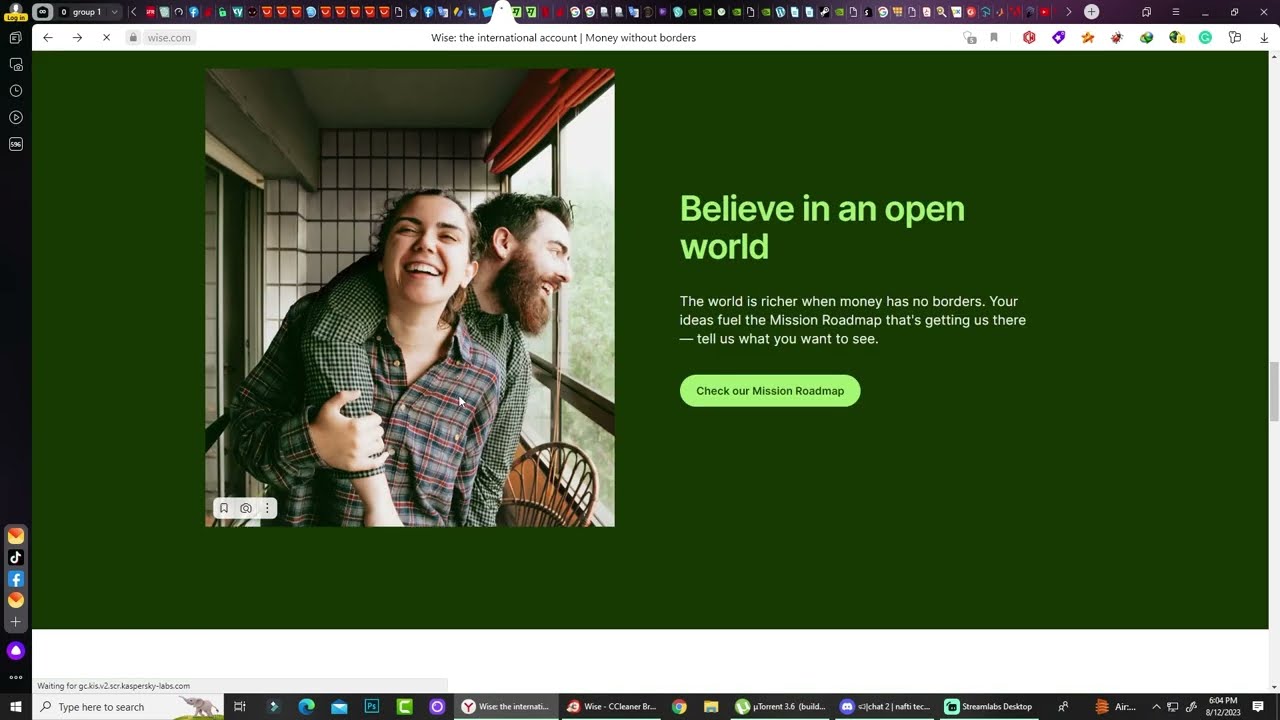Click the page vertical scrollbar thumb
This screenshot has width=1280, height=720.
(x=1274, y=392)
